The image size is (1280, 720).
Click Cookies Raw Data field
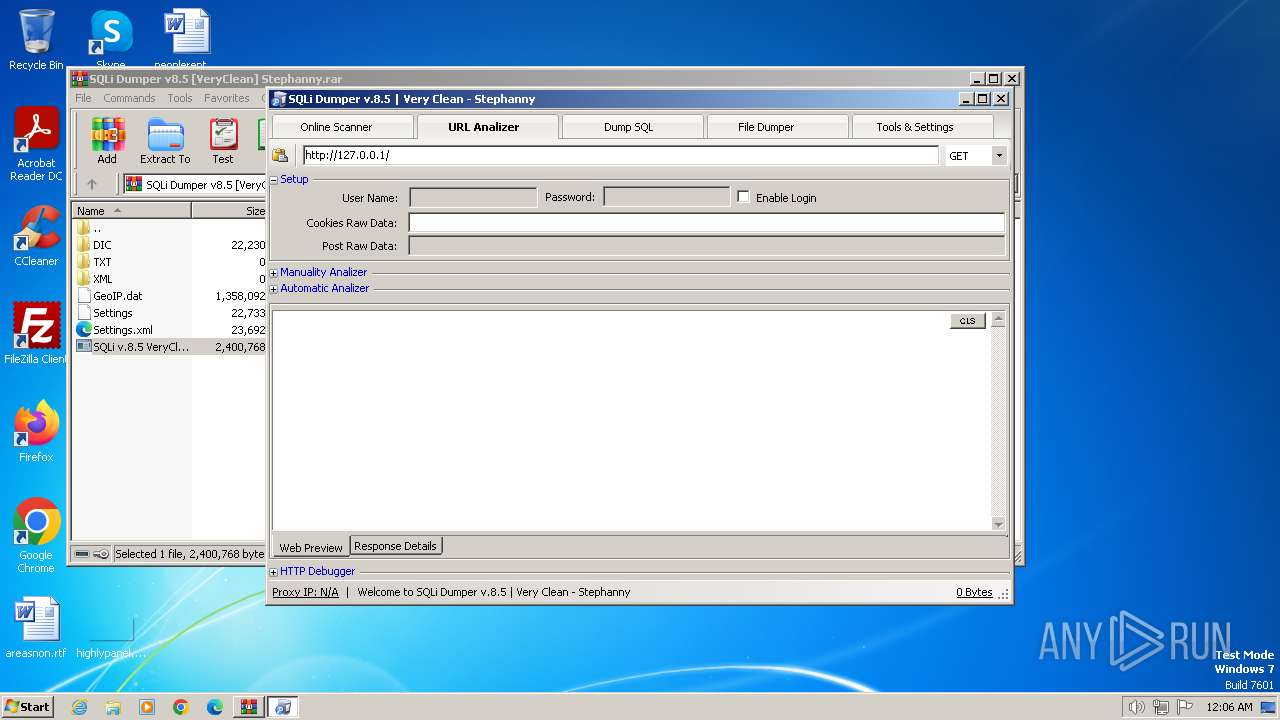707,223
